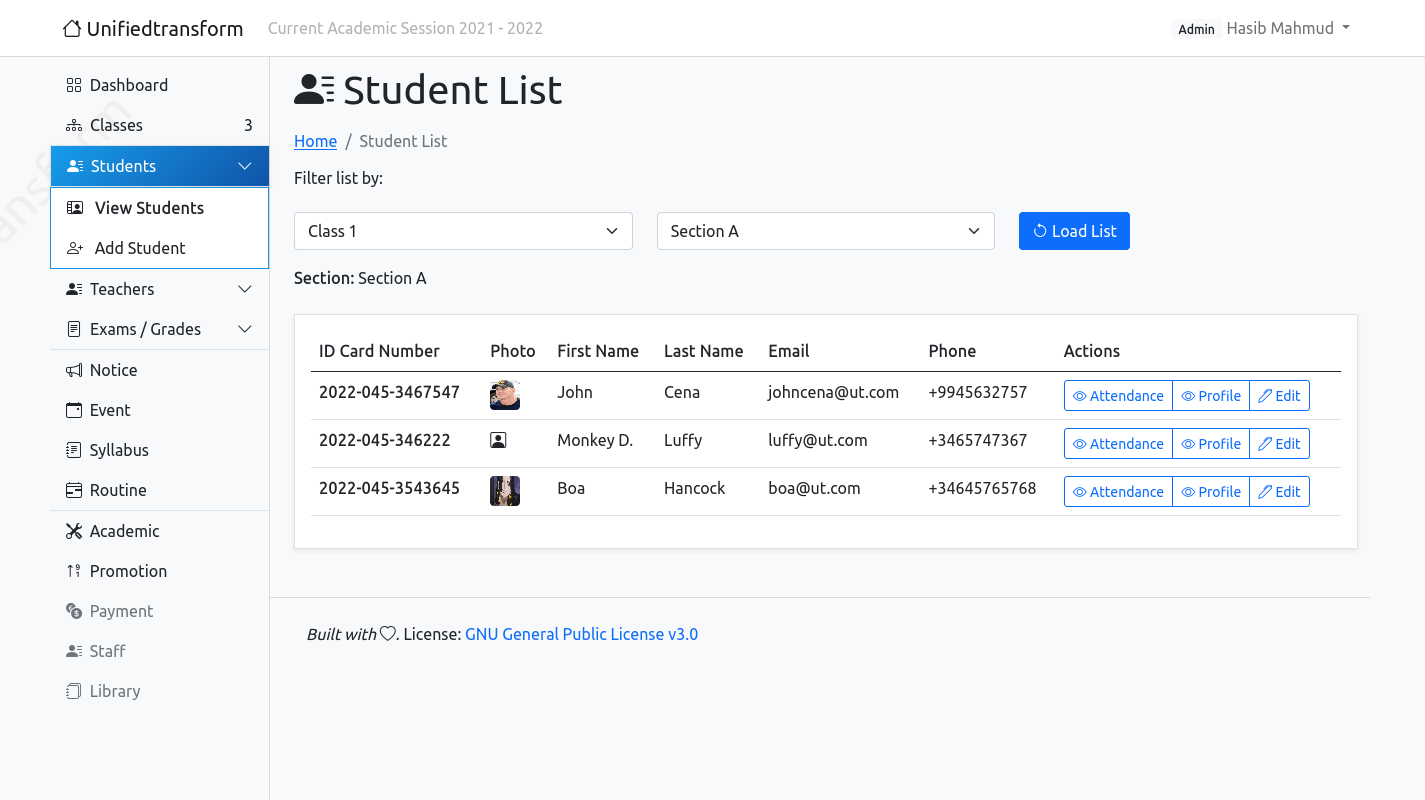Viewport: 1425px width, 800px height.
Task: Open Boa Hancock's photo thumbnail
Action: tap(505, 491)
